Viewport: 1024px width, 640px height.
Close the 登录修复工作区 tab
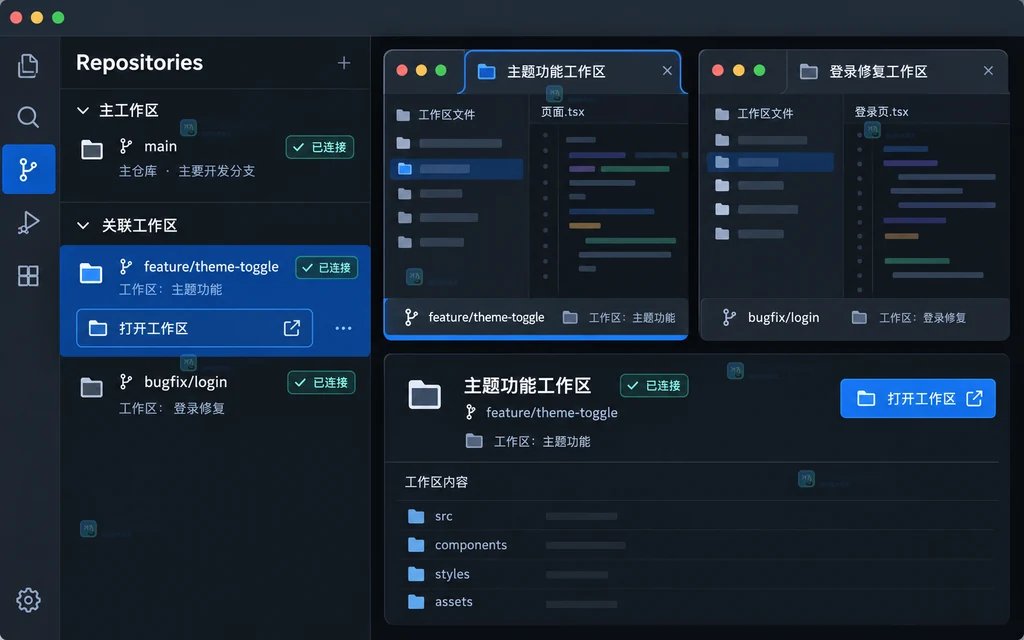pyautogui.click(x=988, y=71)
